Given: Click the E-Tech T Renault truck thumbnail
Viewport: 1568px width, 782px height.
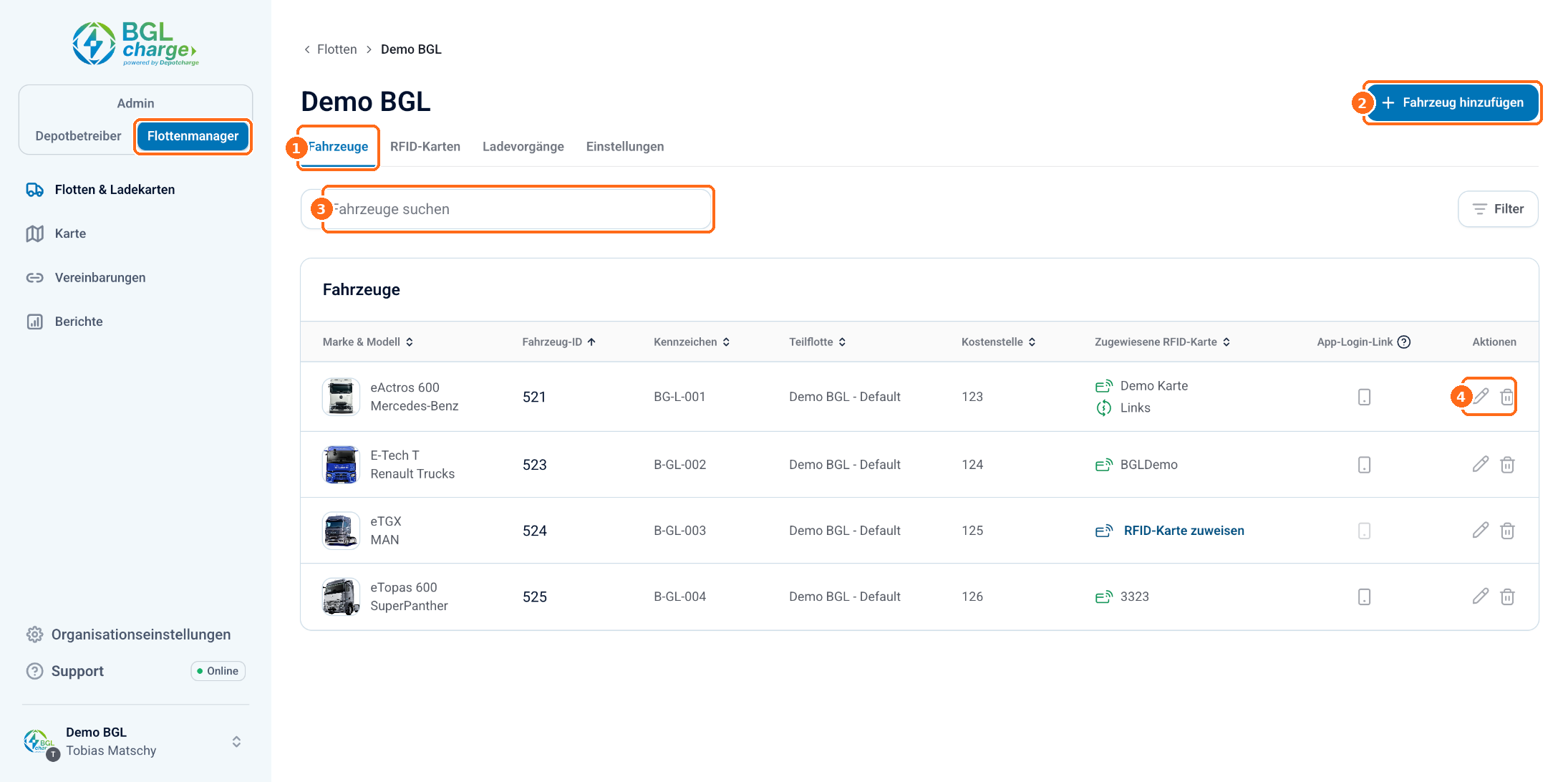Looking at the screenshot, I should tap(341, 465).
